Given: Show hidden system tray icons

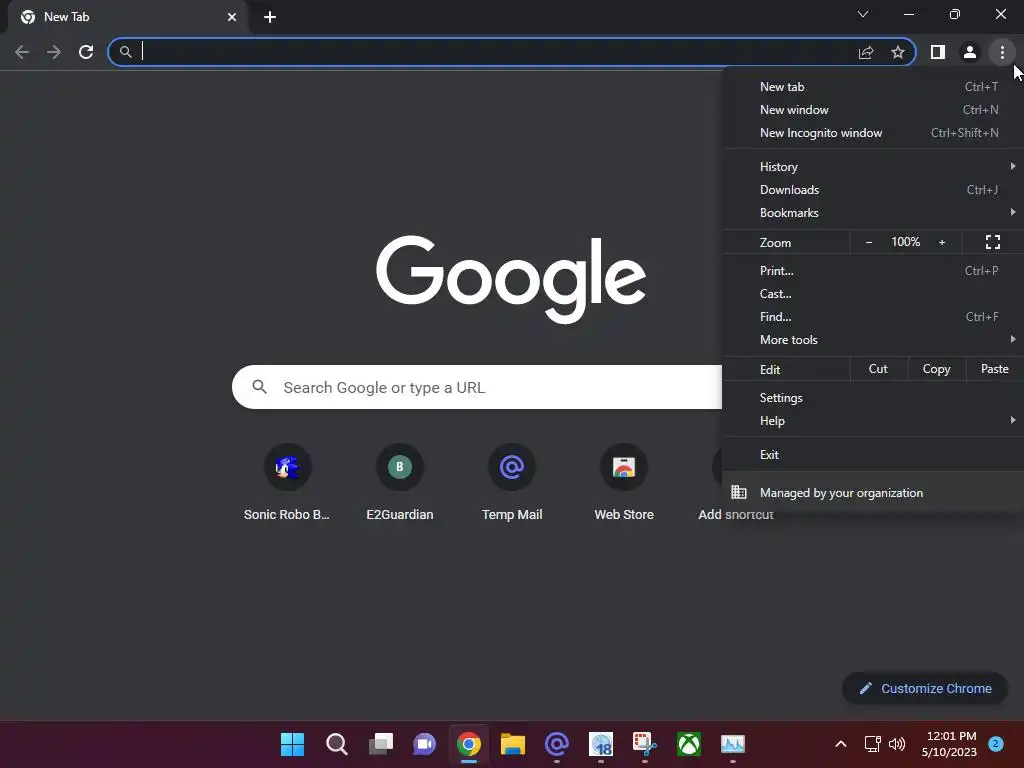Looking at the screenshot, I should [x=840, y=744].
